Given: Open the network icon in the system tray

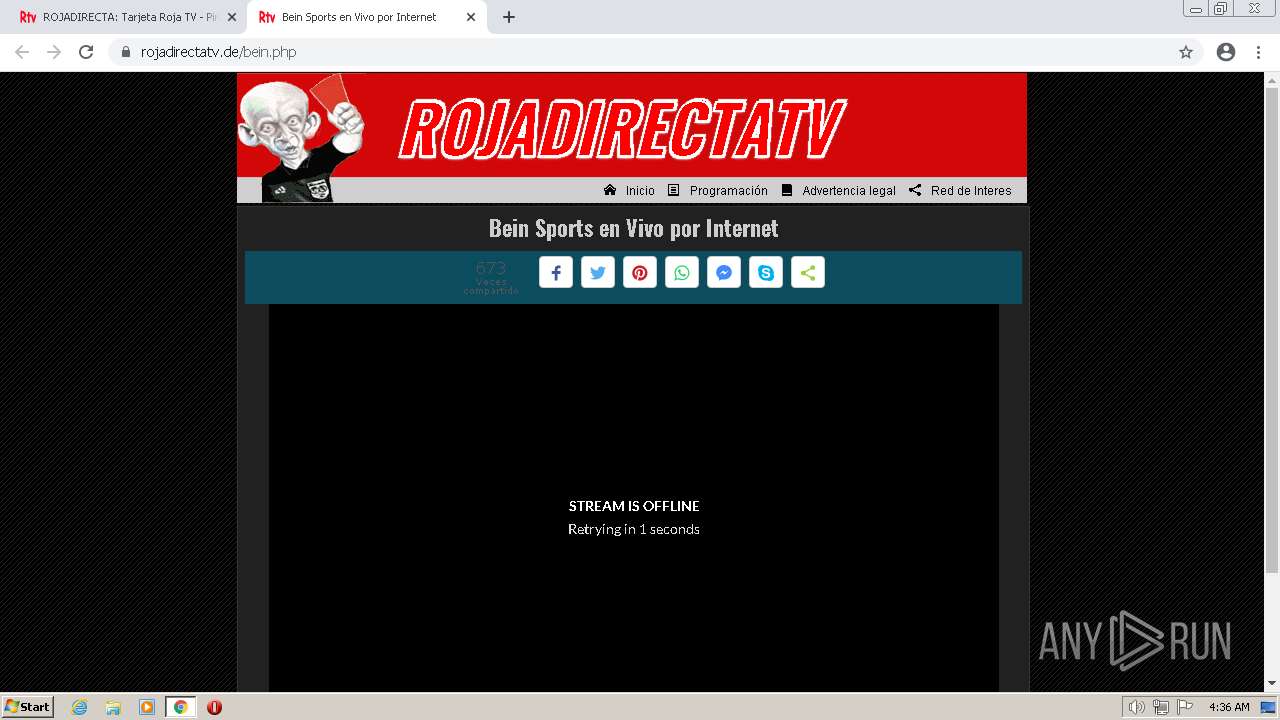Looking at the screenshot, I should pos(1161,707).
